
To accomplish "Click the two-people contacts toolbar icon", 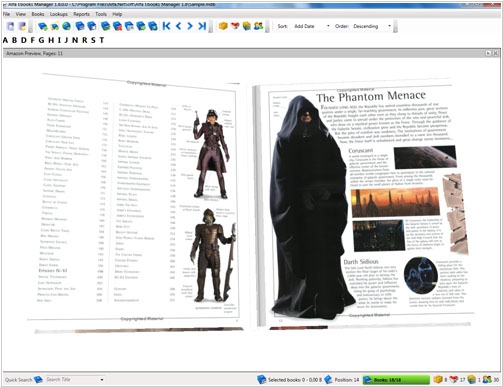I will (x=258, y=26).
